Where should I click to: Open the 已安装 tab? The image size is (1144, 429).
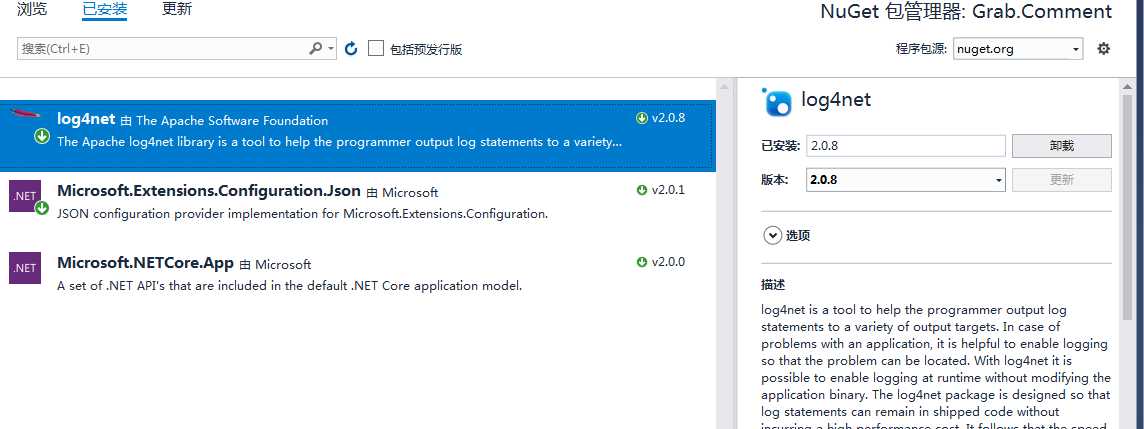pyautogui.click(x=105, y=9)
